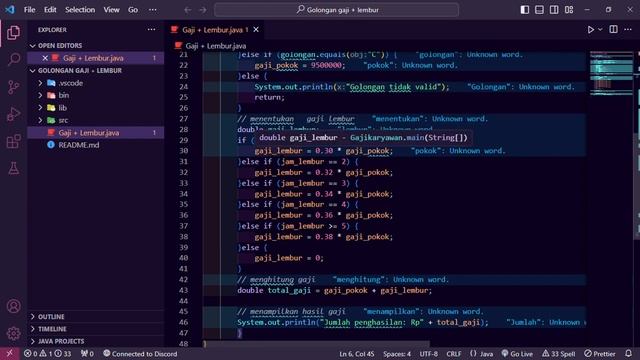This screenshot has width=640, height=360.
Task: Go forward with the navigation arrow
Action: click(x=203, y=10)
